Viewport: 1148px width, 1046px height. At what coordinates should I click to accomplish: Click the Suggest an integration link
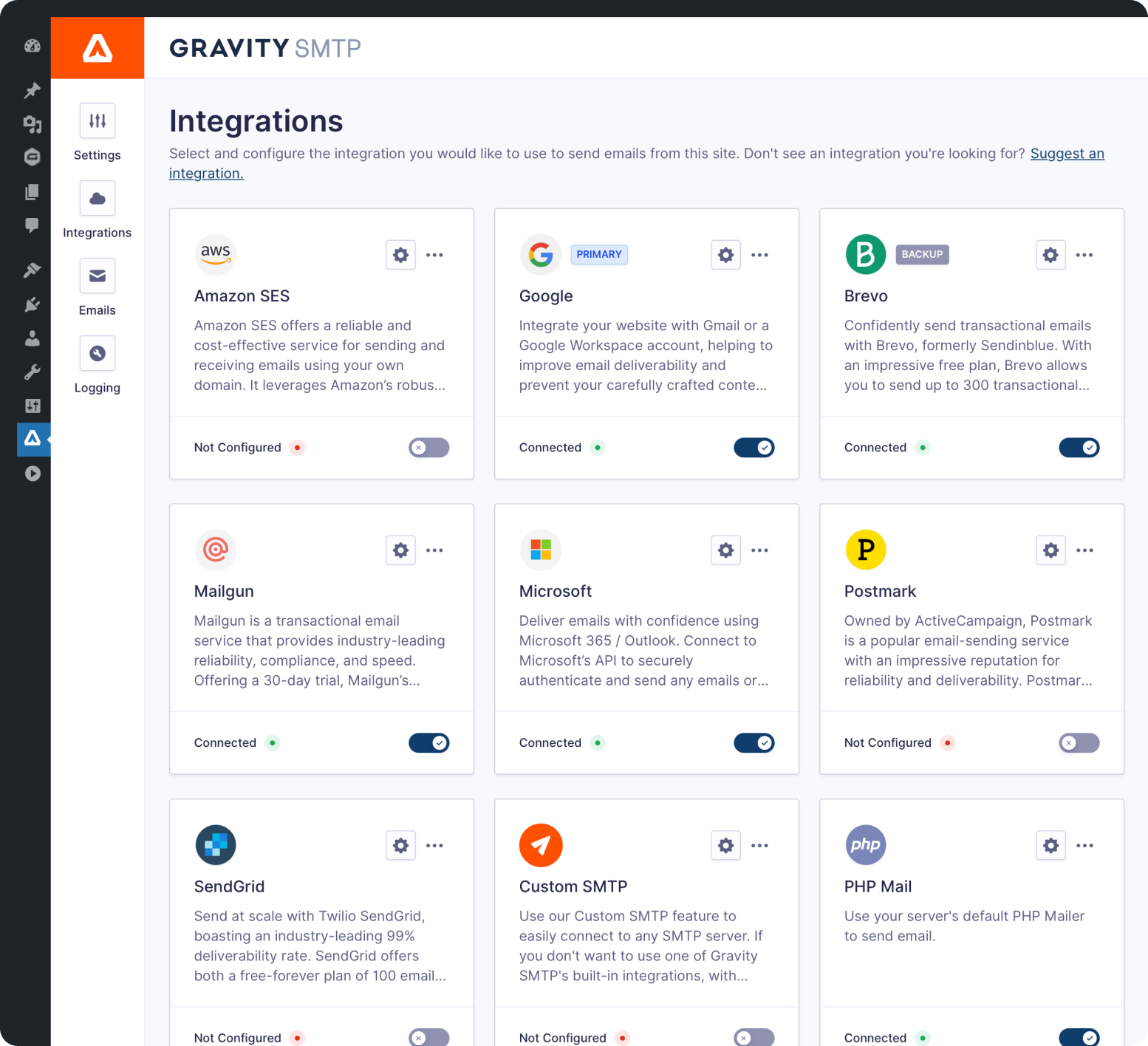[x=1067, y=153]
